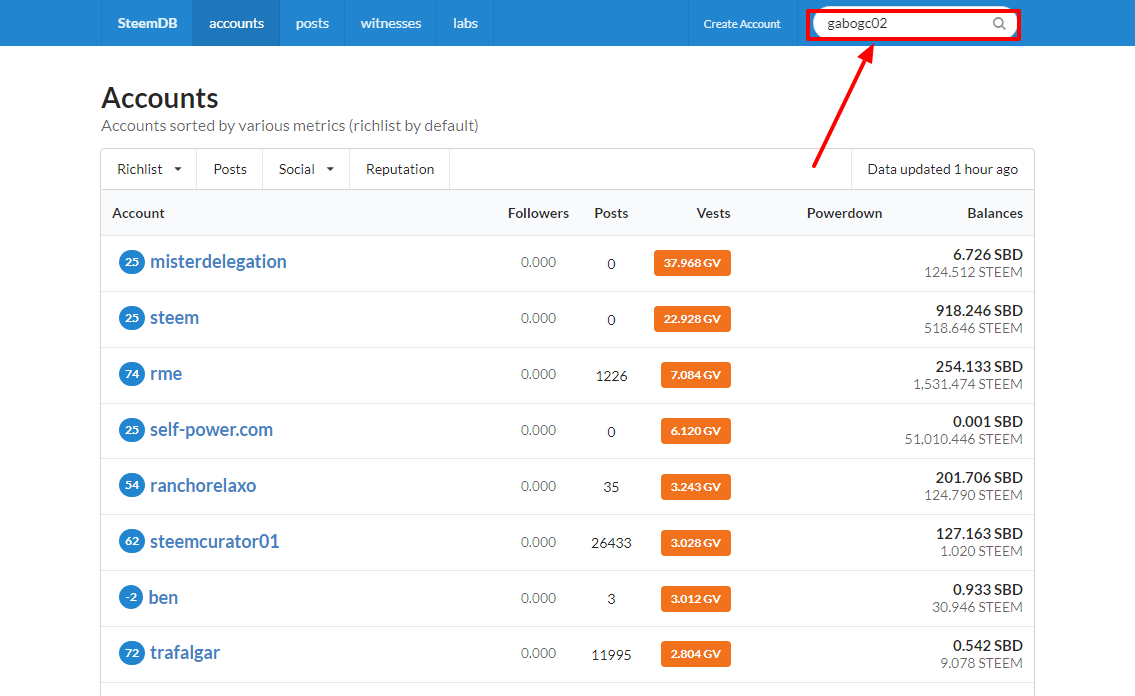Click the 1,531.474 STEEM balance
Image resolution: width=1135 pixels, height=696 pixels.
tap(968, 383)
